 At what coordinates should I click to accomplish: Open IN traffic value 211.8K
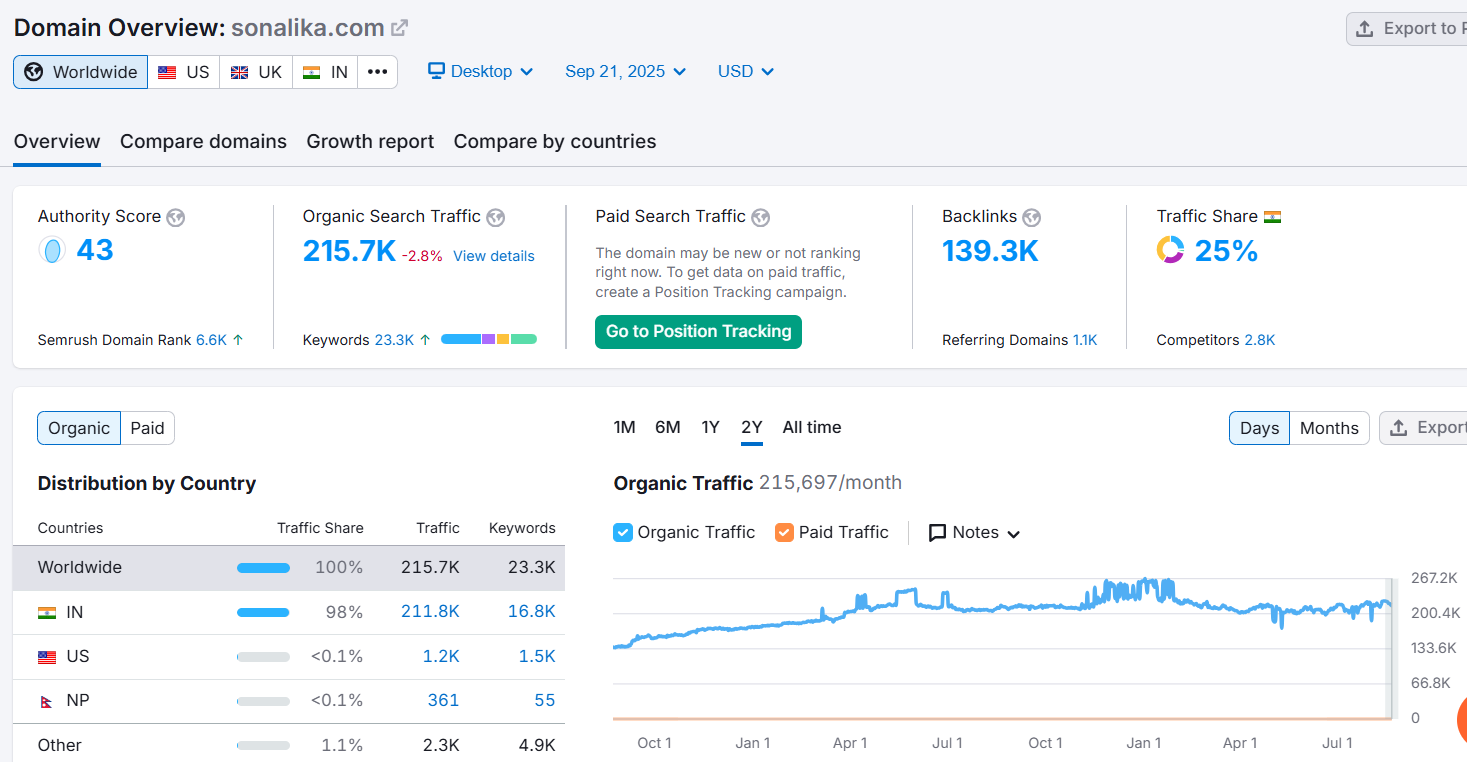coord(430,611)
